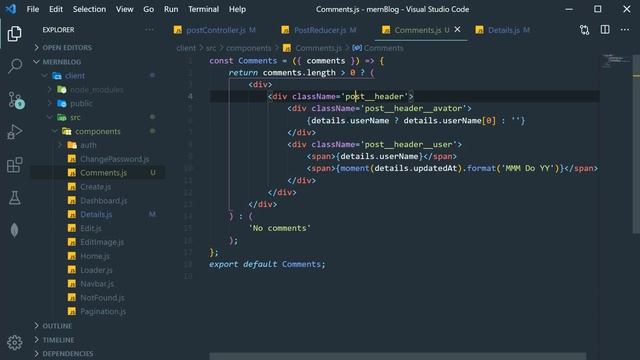
Task: Open the Extensions view
Action: [x=15, y=165]
